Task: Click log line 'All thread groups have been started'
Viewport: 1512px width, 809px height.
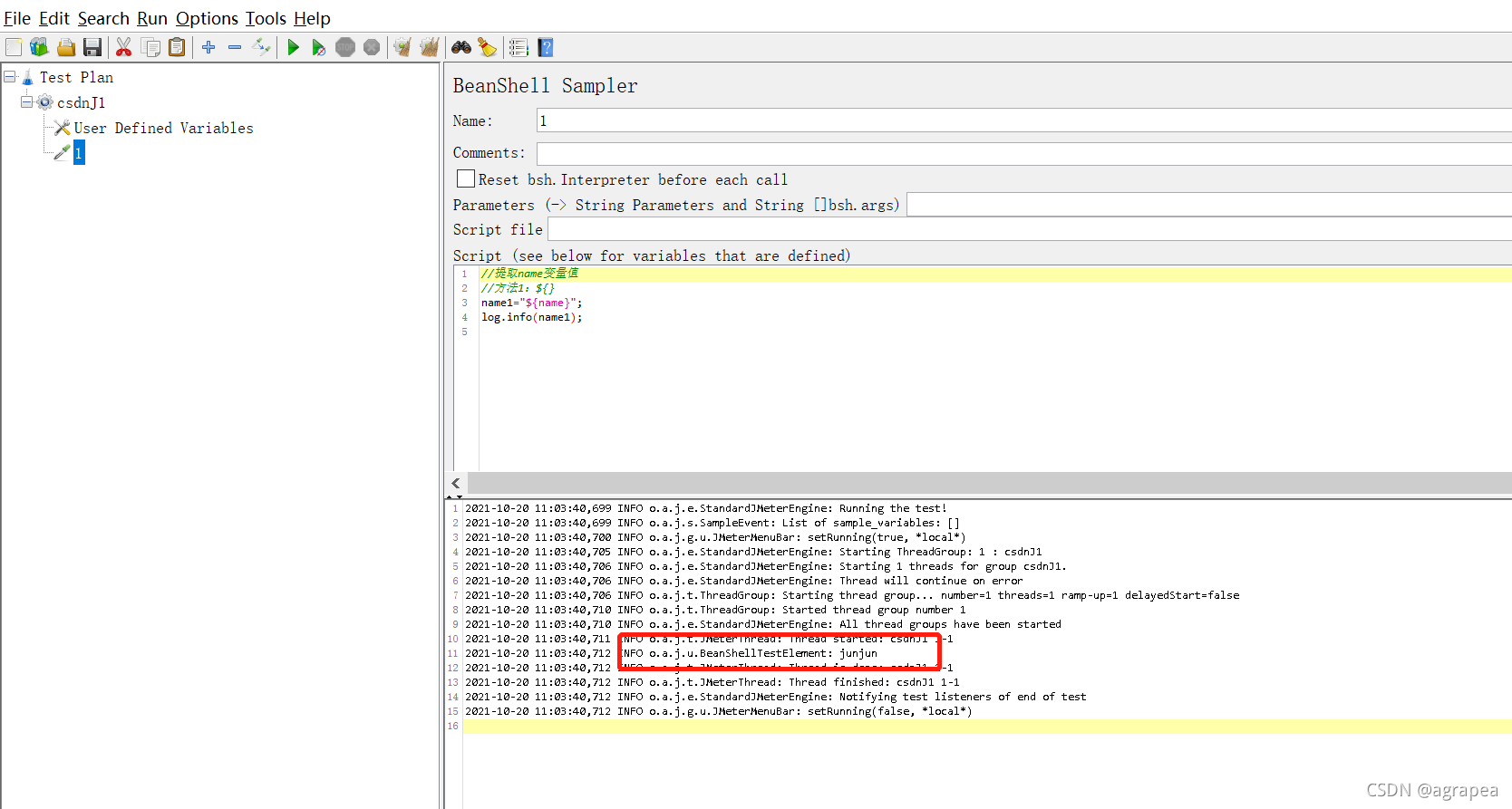Action: [x=763, y=624]
